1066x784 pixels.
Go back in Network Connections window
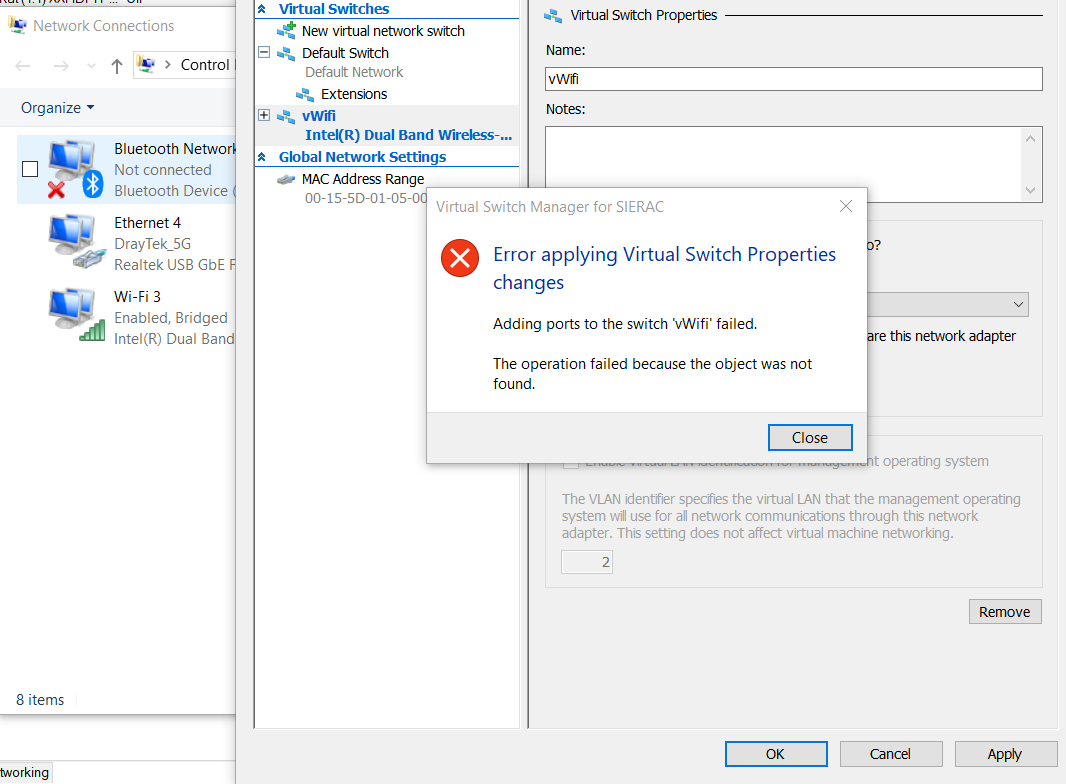(x=23, y=66)
